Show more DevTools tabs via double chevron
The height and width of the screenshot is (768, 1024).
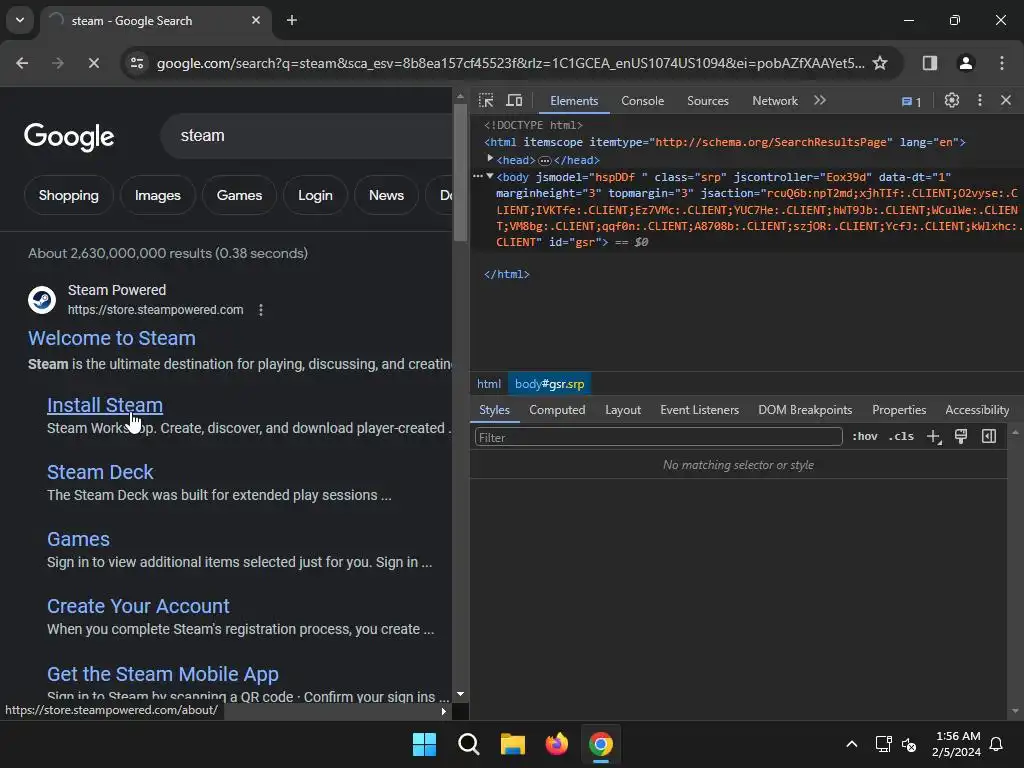[x=820, y=101]
